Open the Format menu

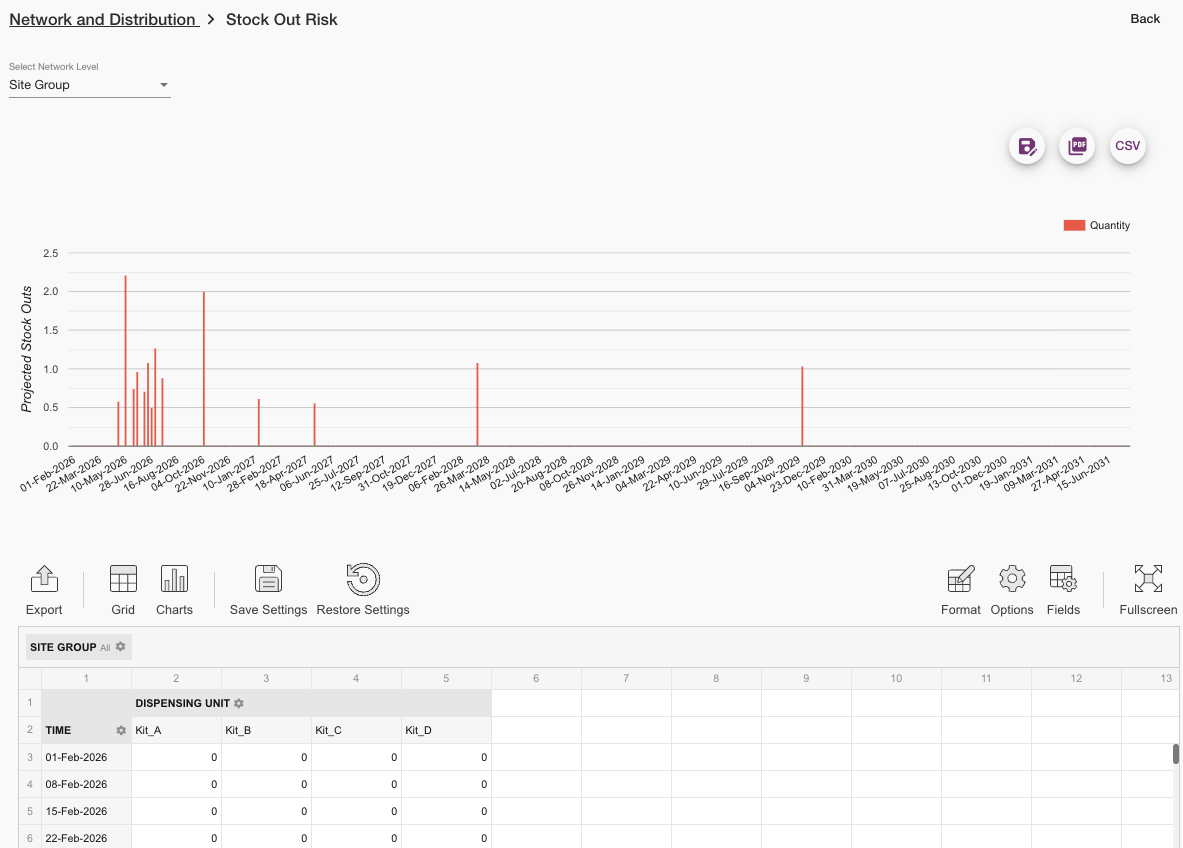(960, 589)
